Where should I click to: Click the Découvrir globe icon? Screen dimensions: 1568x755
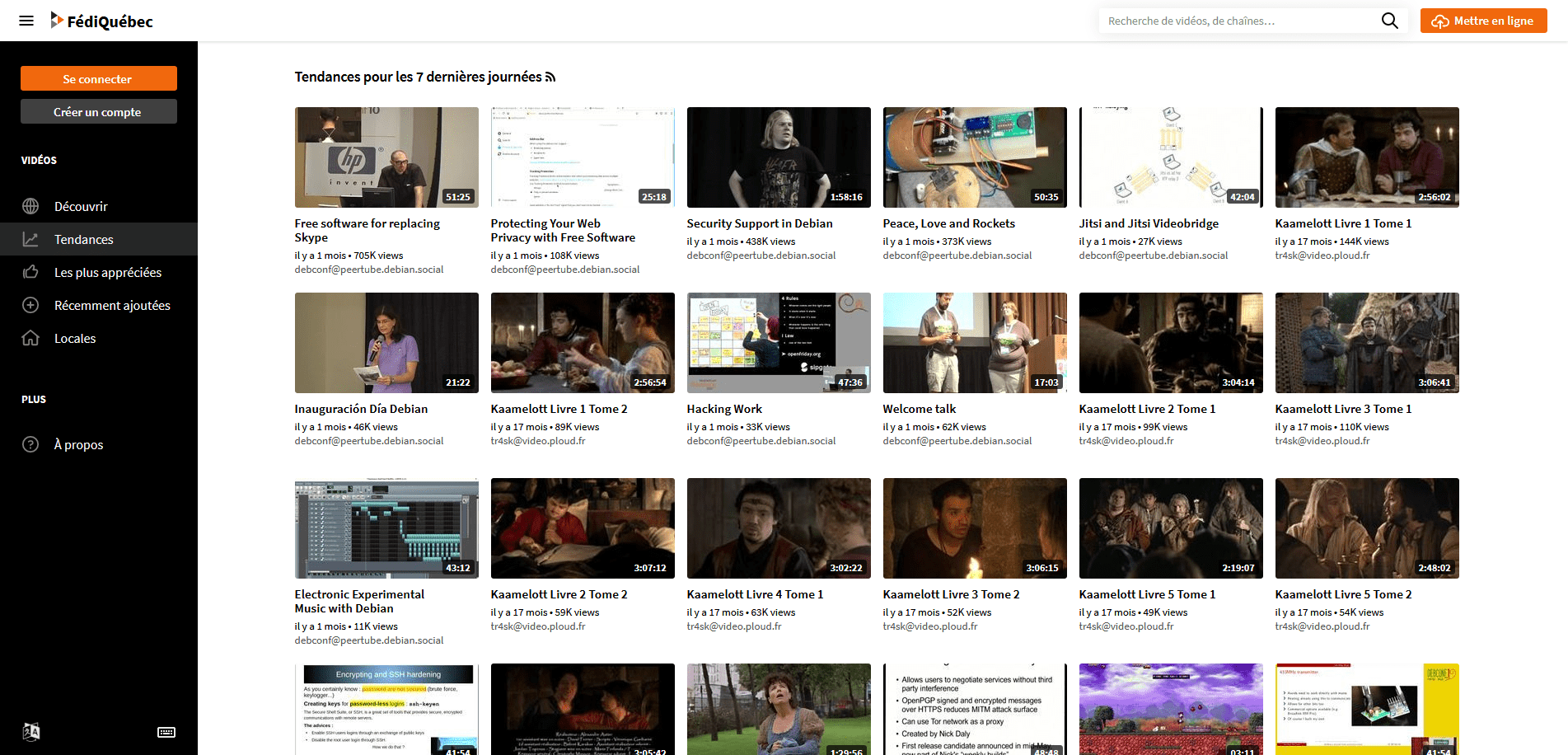click(x=30, y=206)
